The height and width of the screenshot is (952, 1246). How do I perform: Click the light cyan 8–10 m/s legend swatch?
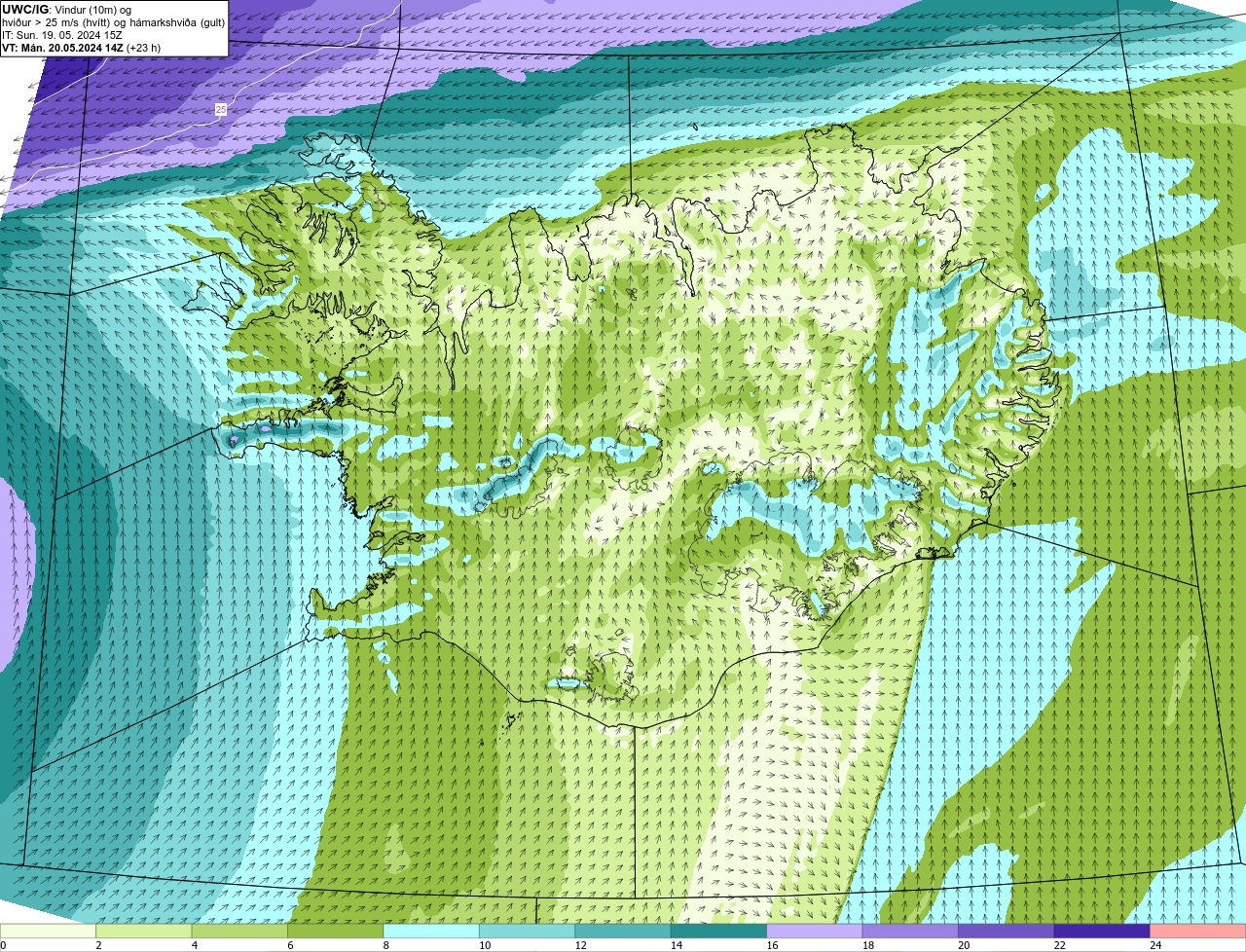pos(431,932)
